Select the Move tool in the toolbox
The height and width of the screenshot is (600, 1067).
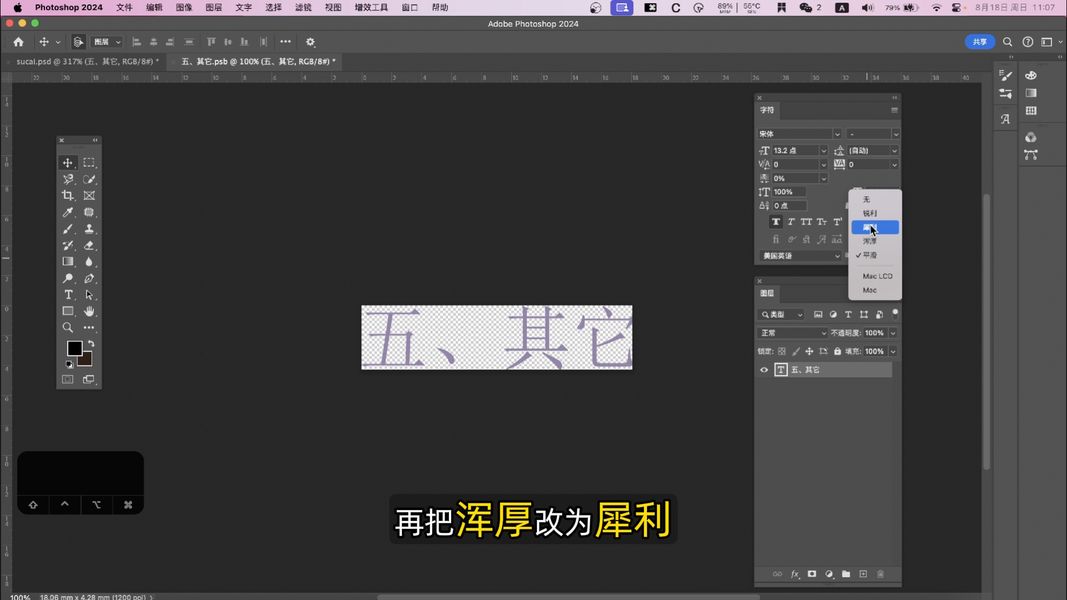67,163
